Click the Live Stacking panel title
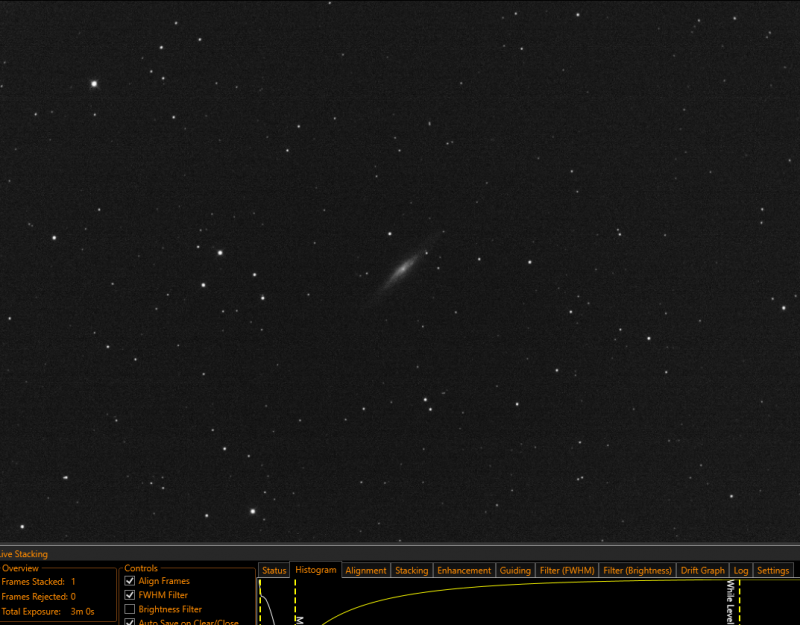The image size is (800, 625). [x=23, y=554]
